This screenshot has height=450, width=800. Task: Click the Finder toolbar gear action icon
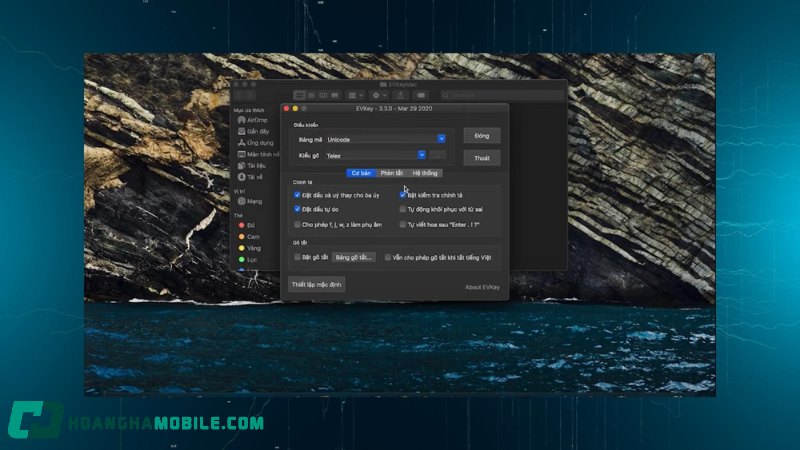coord(378,94)
